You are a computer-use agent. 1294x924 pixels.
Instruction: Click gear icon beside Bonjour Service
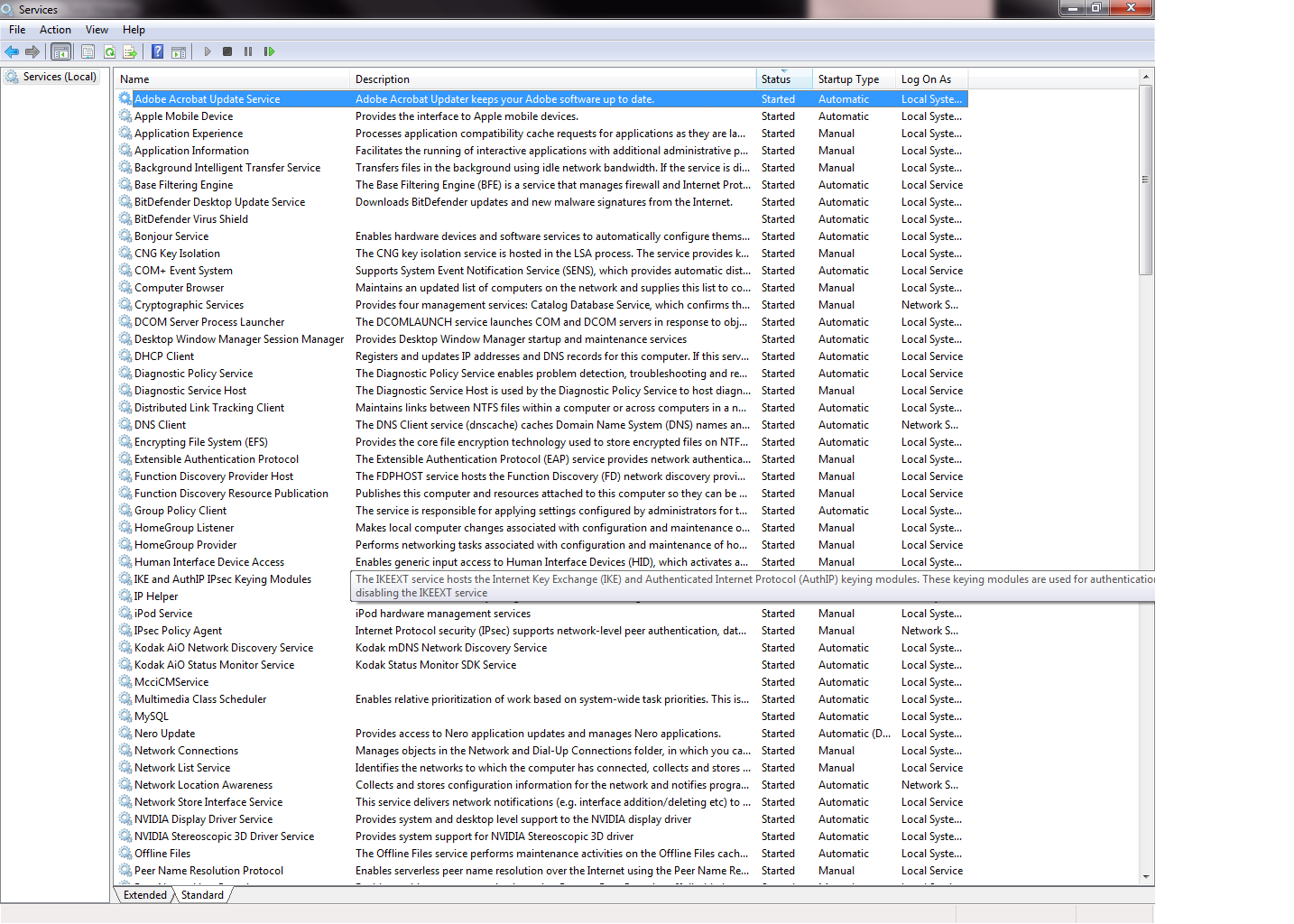[x=125, y=236]
